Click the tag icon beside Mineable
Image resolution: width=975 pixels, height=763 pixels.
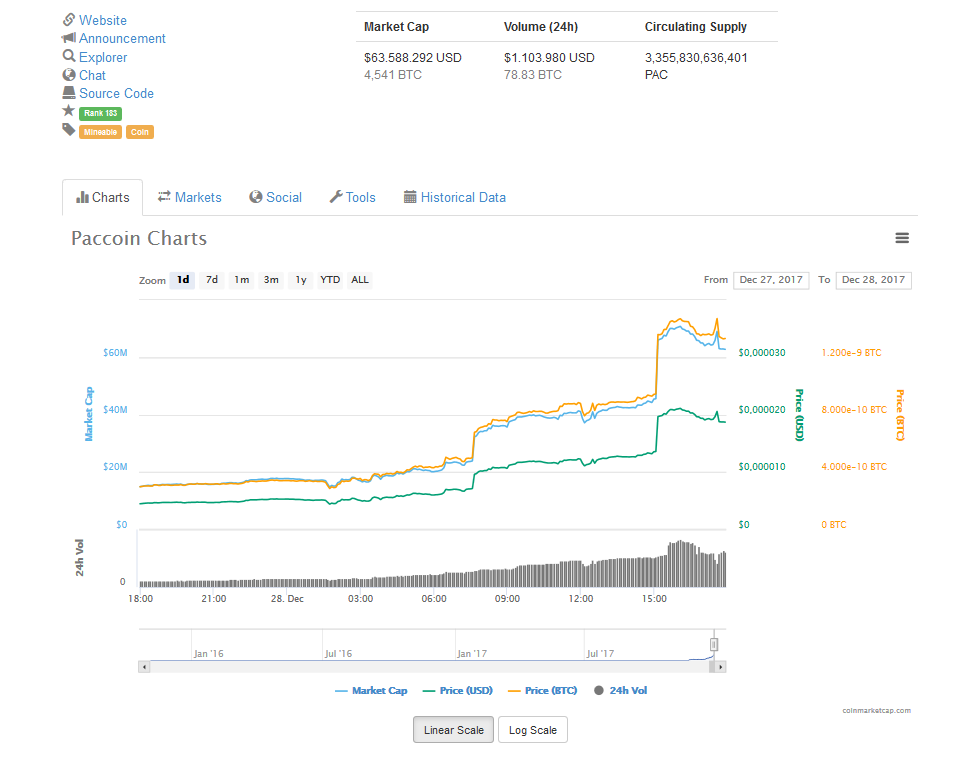(68, 129)
